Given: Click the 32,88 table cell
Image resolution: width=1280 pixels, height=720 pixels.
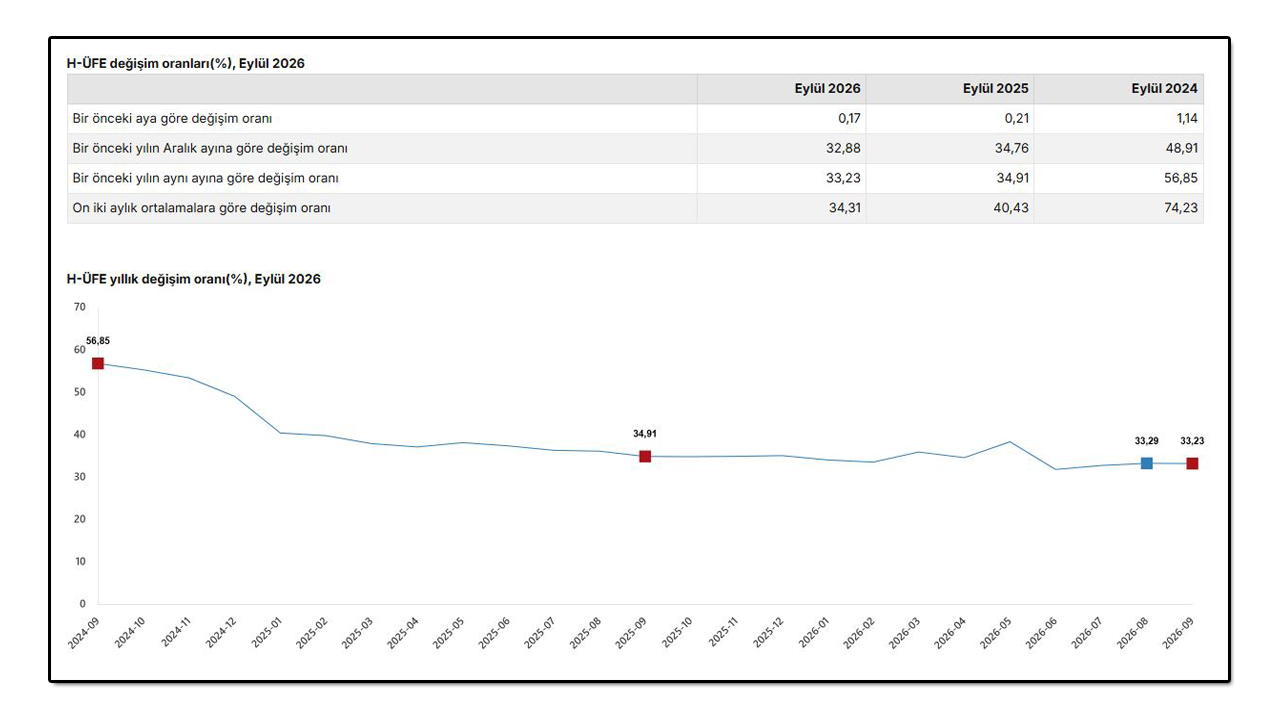Looking at the screenshot, I should (x=782, y=148).
